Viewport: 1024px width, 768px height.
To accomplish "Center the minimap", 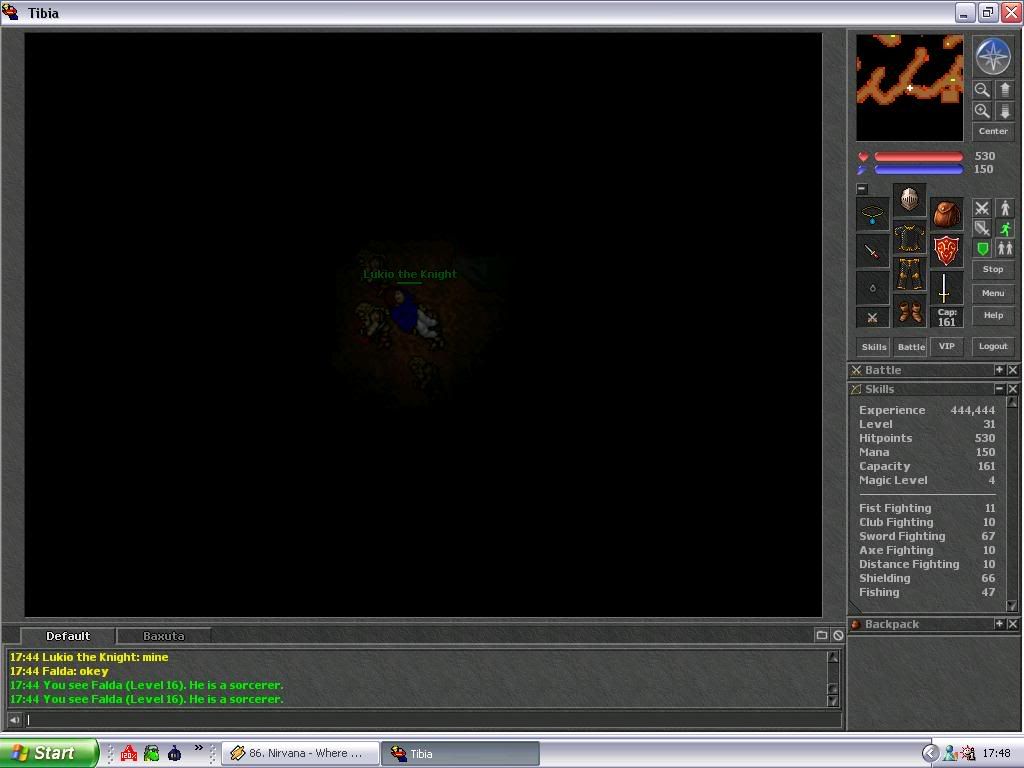I will pyautogui.click(x=993, y=131).
